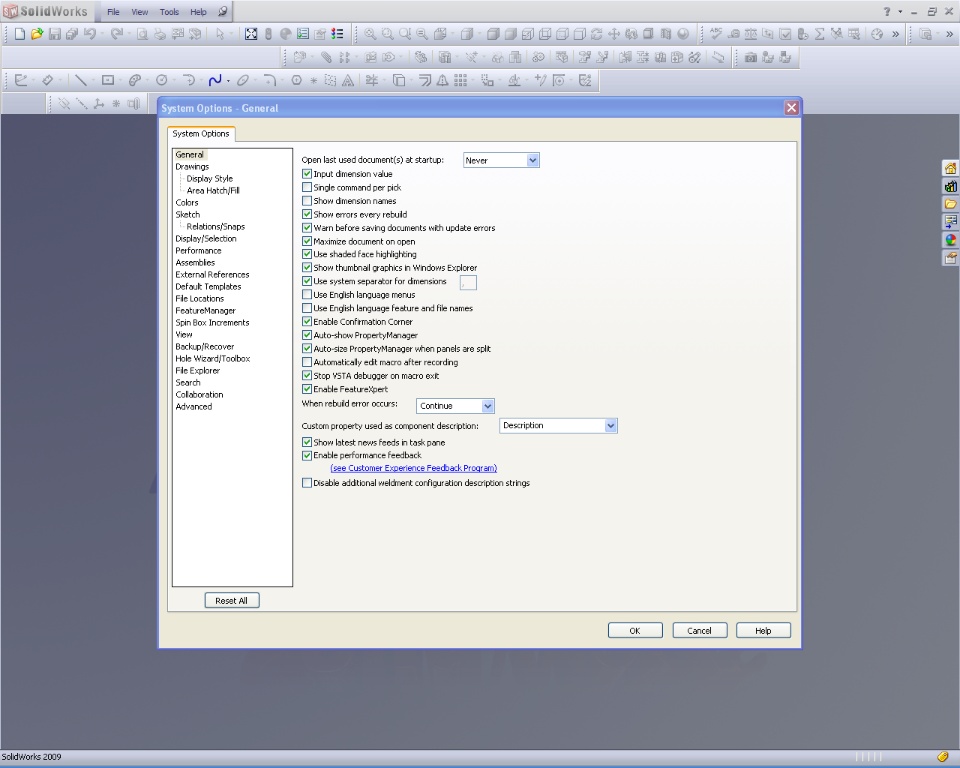This screenshot has height=768, width=960.
Task: Toggle Auto-show PropertyManager checkbox
Action: click(x=307, y=335)
